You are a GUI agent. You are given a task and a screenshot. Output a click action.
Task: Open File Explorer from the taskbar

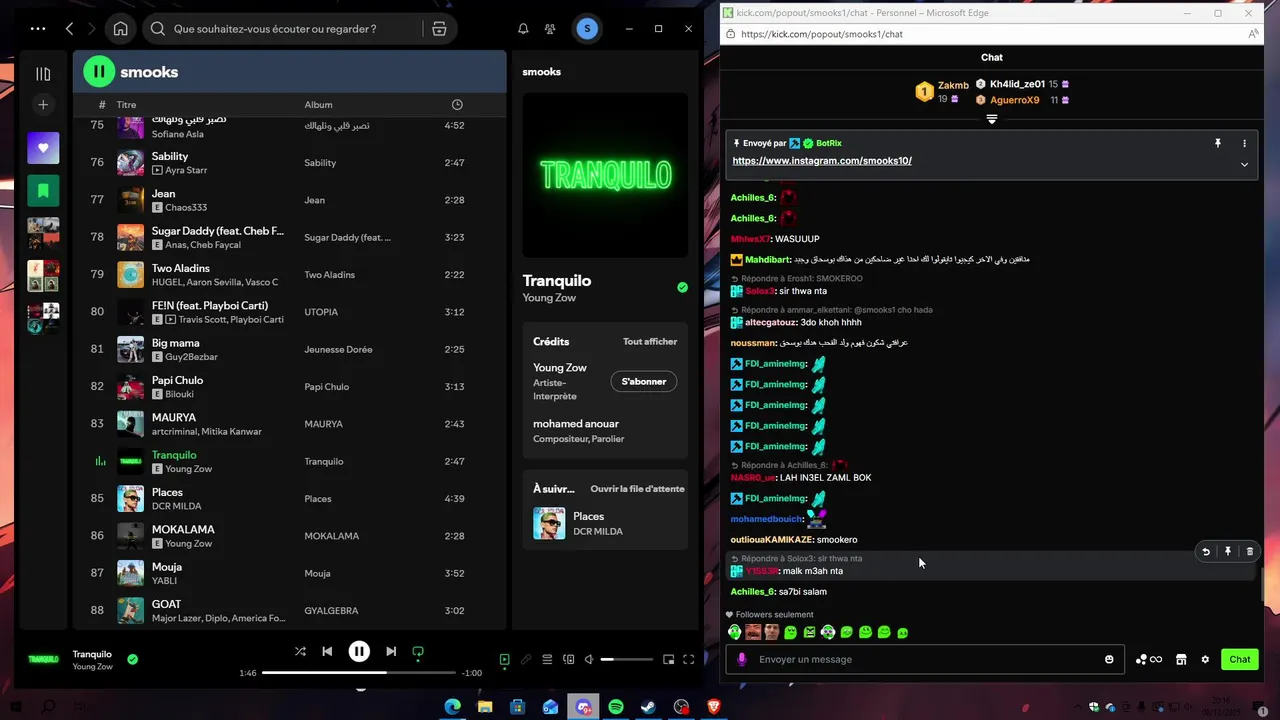pos(485,707)
